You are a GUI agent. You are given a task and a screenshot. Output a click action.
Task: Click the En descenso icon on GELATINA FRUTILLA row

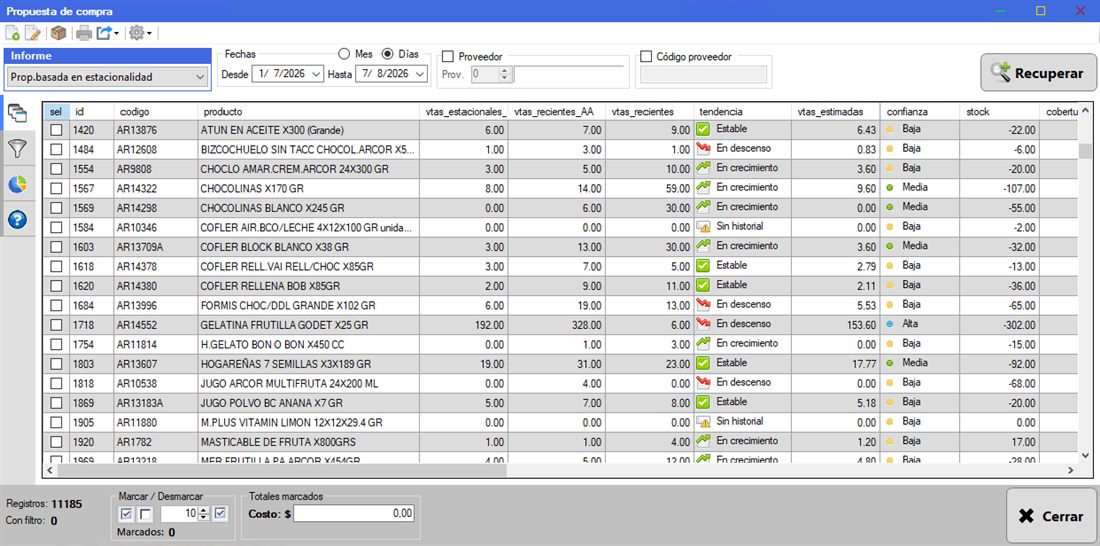point(703,324)
